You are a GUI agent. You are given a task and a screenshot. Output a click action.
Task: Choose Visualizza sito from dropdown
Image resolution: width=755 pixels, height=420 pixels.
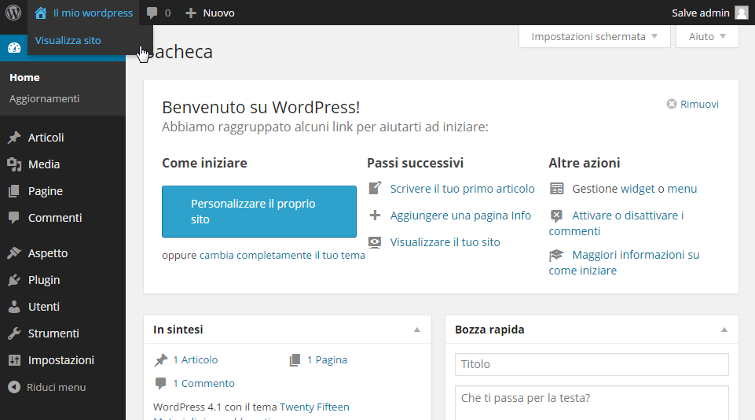pos(68,40)
